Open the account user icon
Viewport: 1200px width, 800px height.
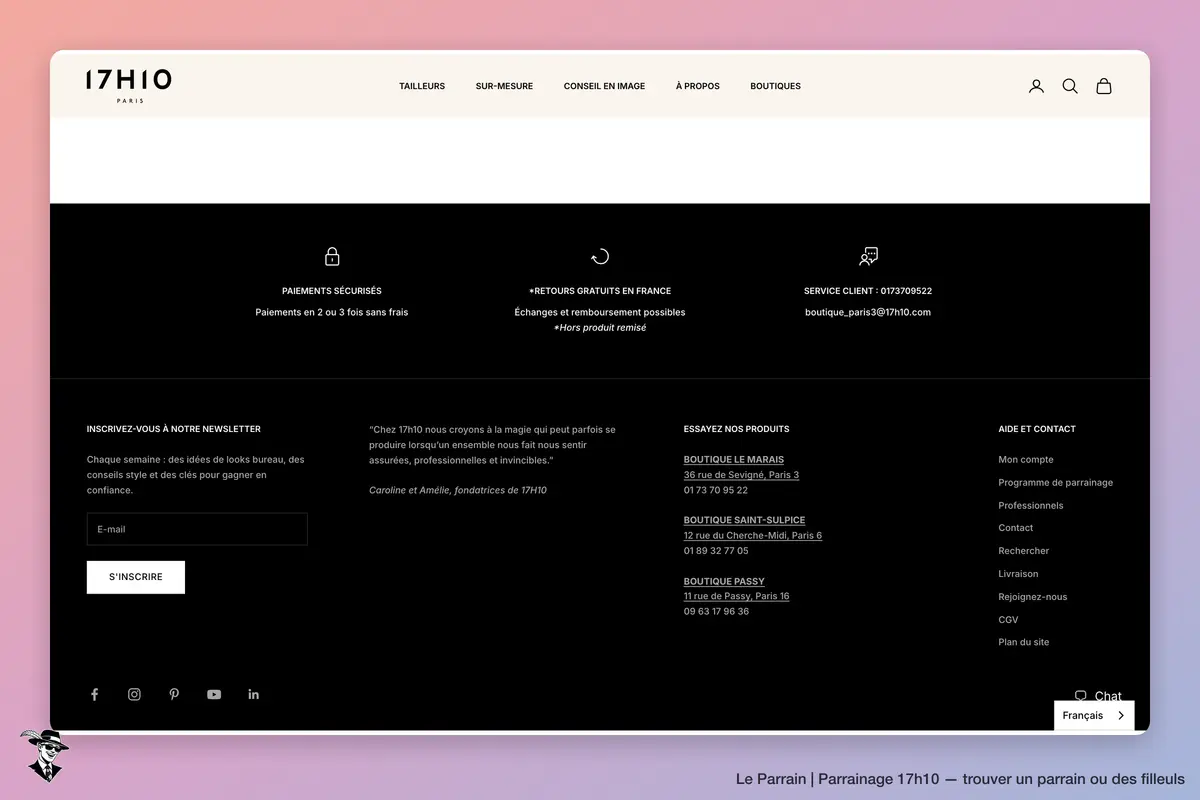[1036, 86]
